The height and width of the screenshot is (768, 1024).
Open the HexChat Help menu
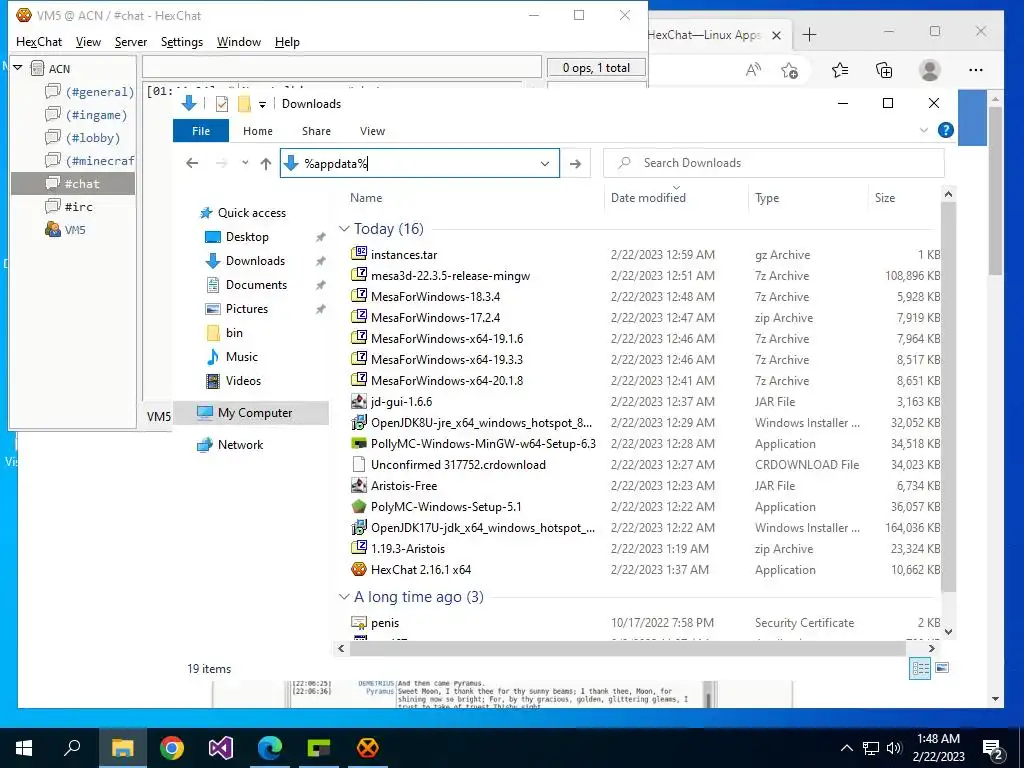pos(287,42)
